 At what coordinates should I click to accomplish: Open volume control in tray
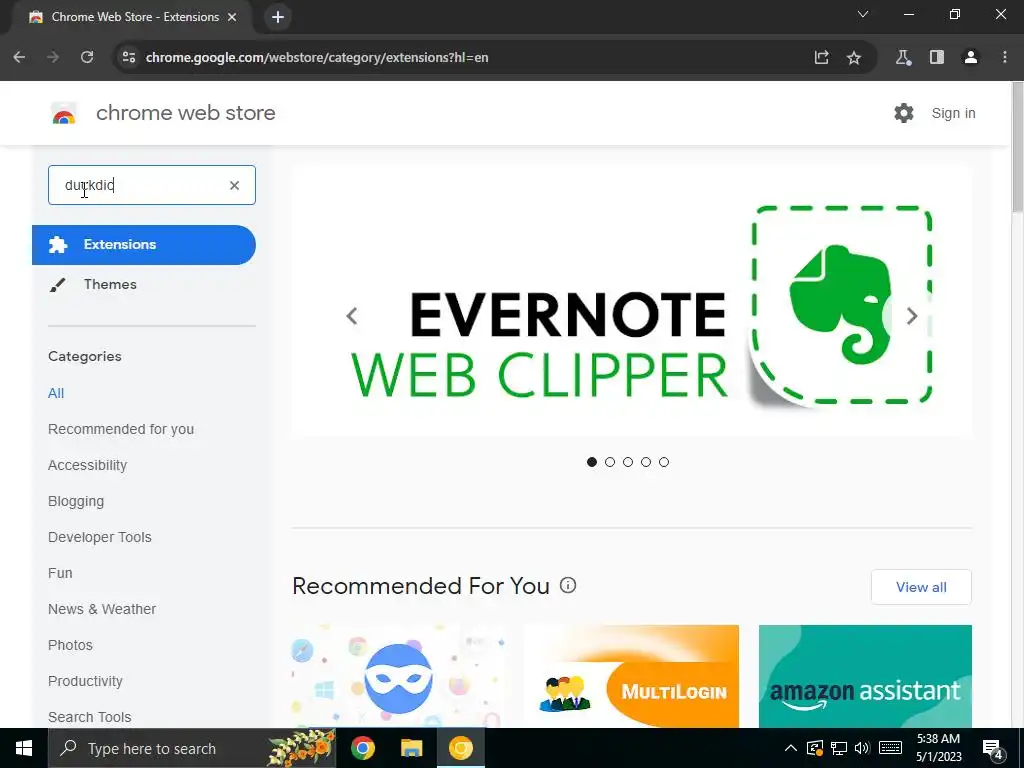click(862, 748)
